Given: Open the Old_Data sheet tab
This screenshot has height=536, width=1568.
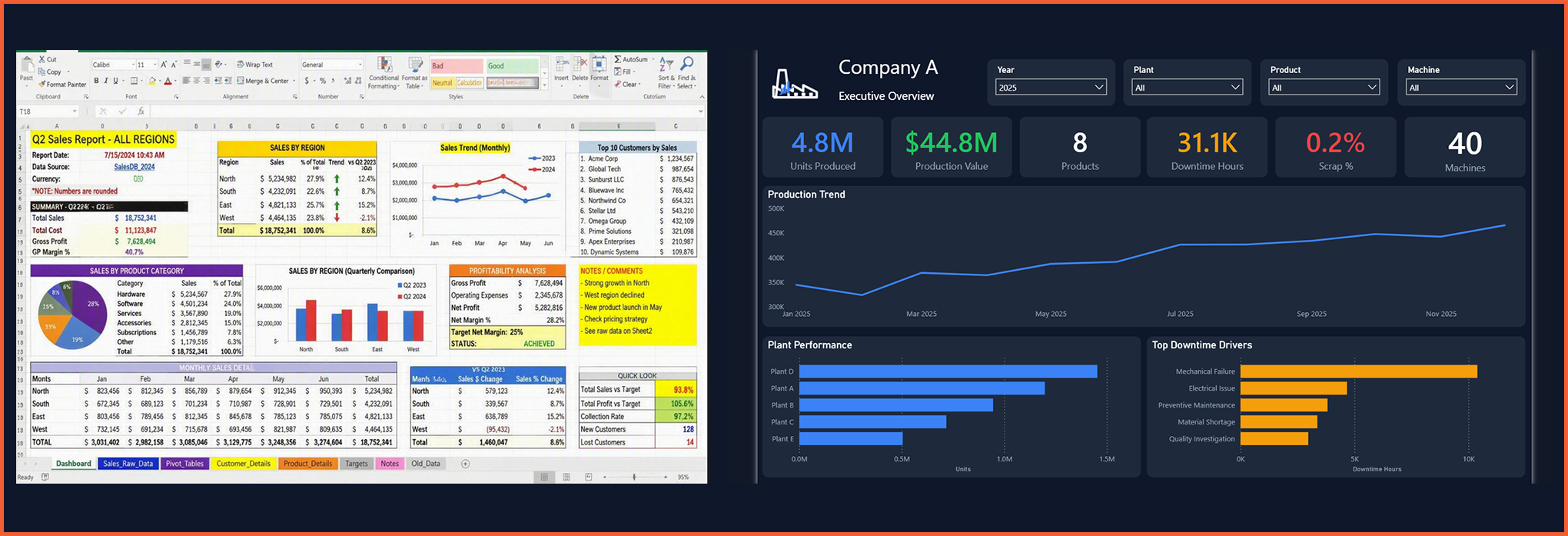Looking at the screenshot, I should pos(426,464).
